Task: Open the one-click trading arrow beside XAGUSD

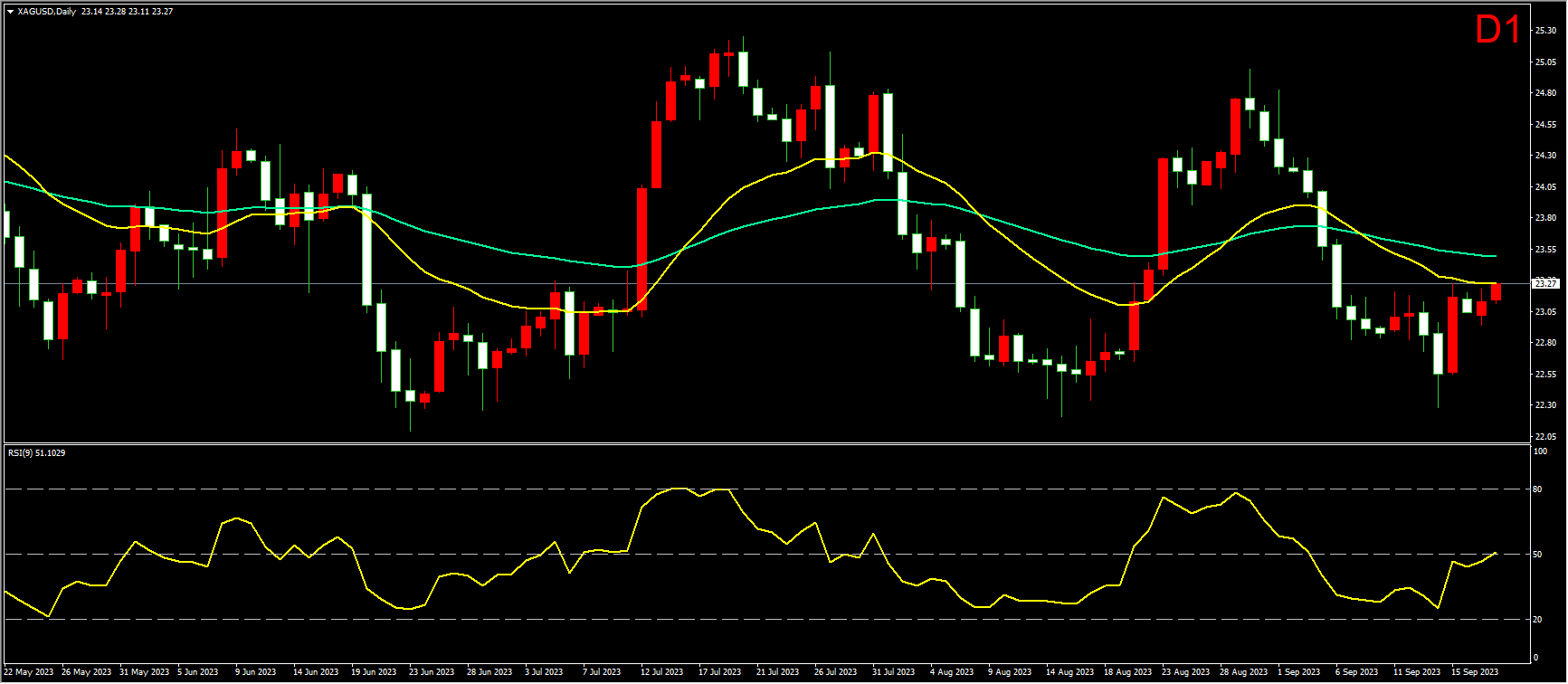Action: pos(10,11)
